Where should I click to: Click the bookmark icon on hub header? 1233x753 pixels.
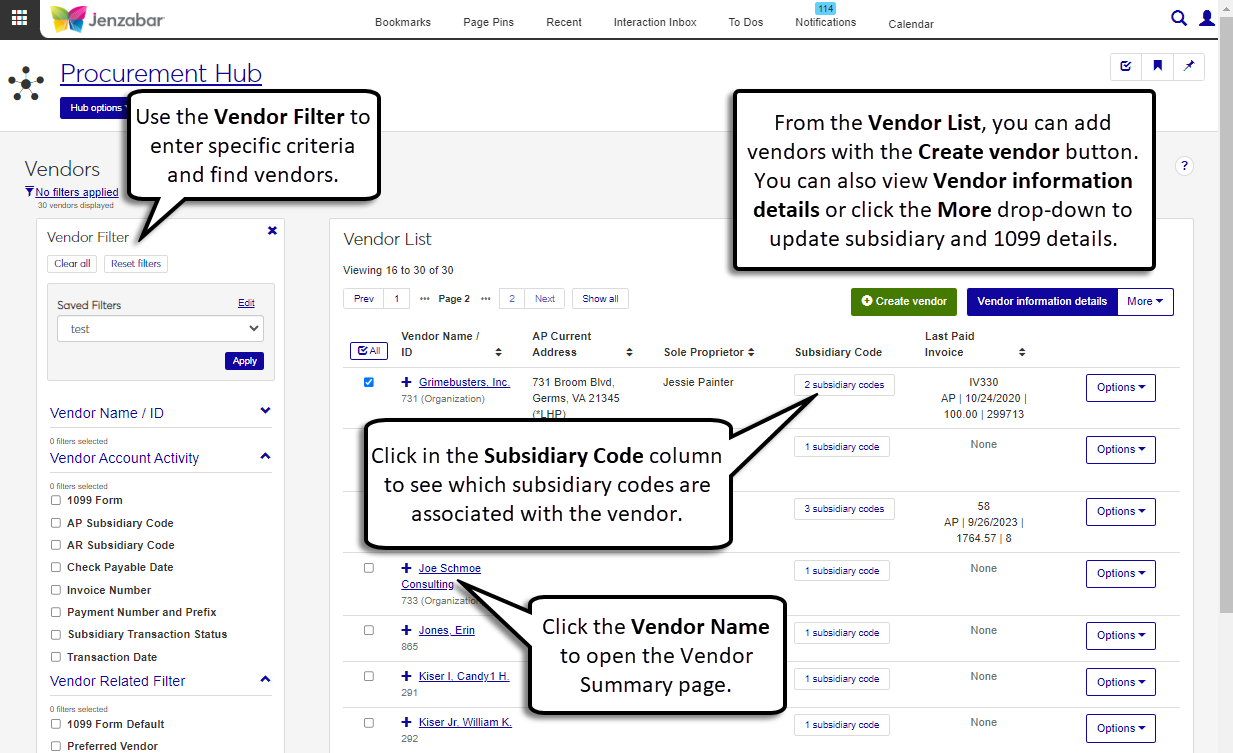coord(1157,66)
